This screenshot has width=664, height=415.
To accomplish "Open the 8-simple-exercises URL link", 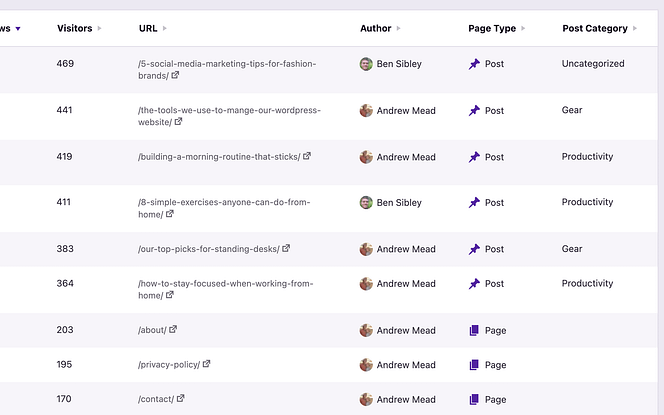I will tap(224, 202).
